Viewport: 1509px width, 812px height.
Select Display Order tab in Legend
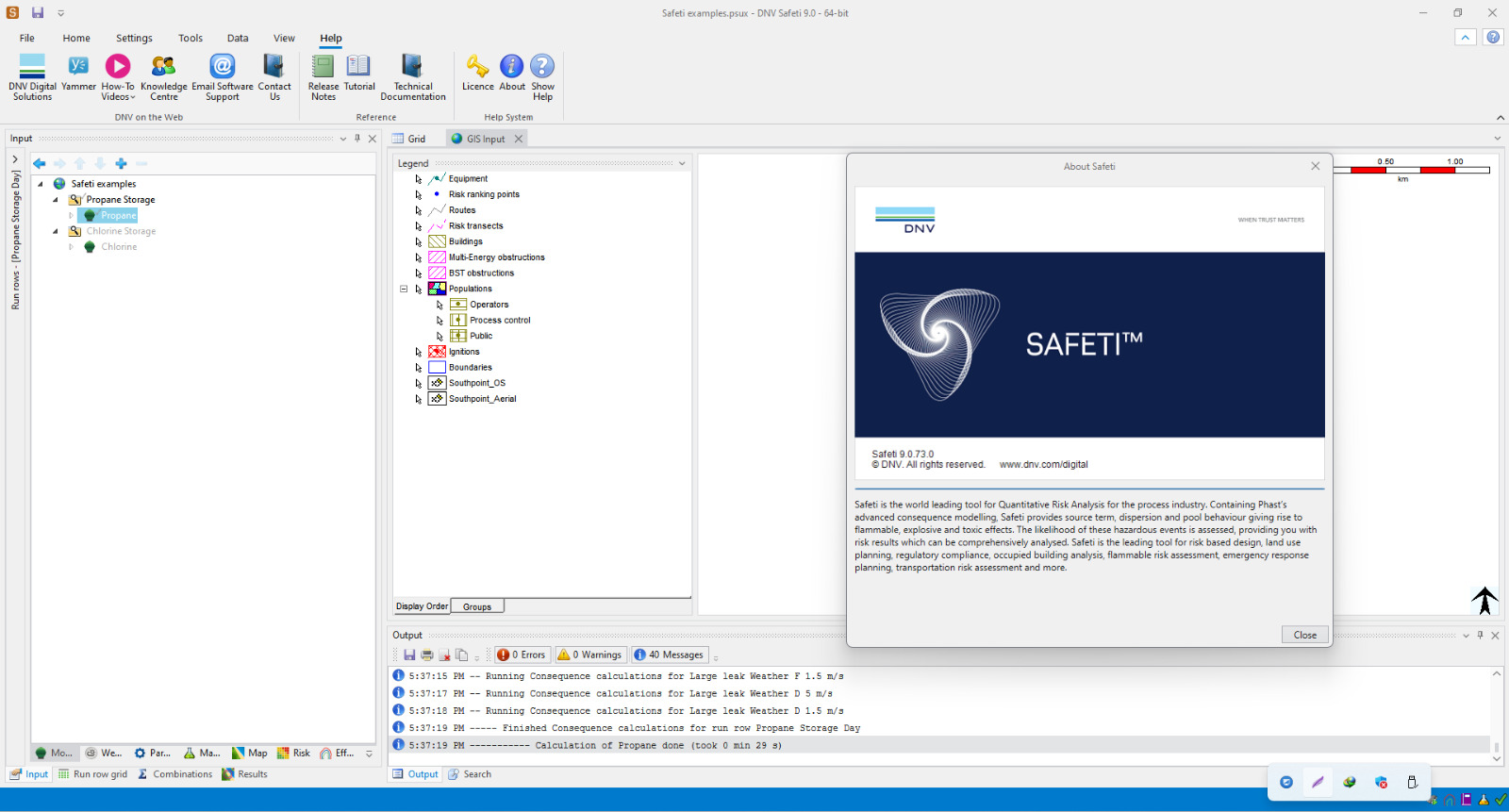422,606
